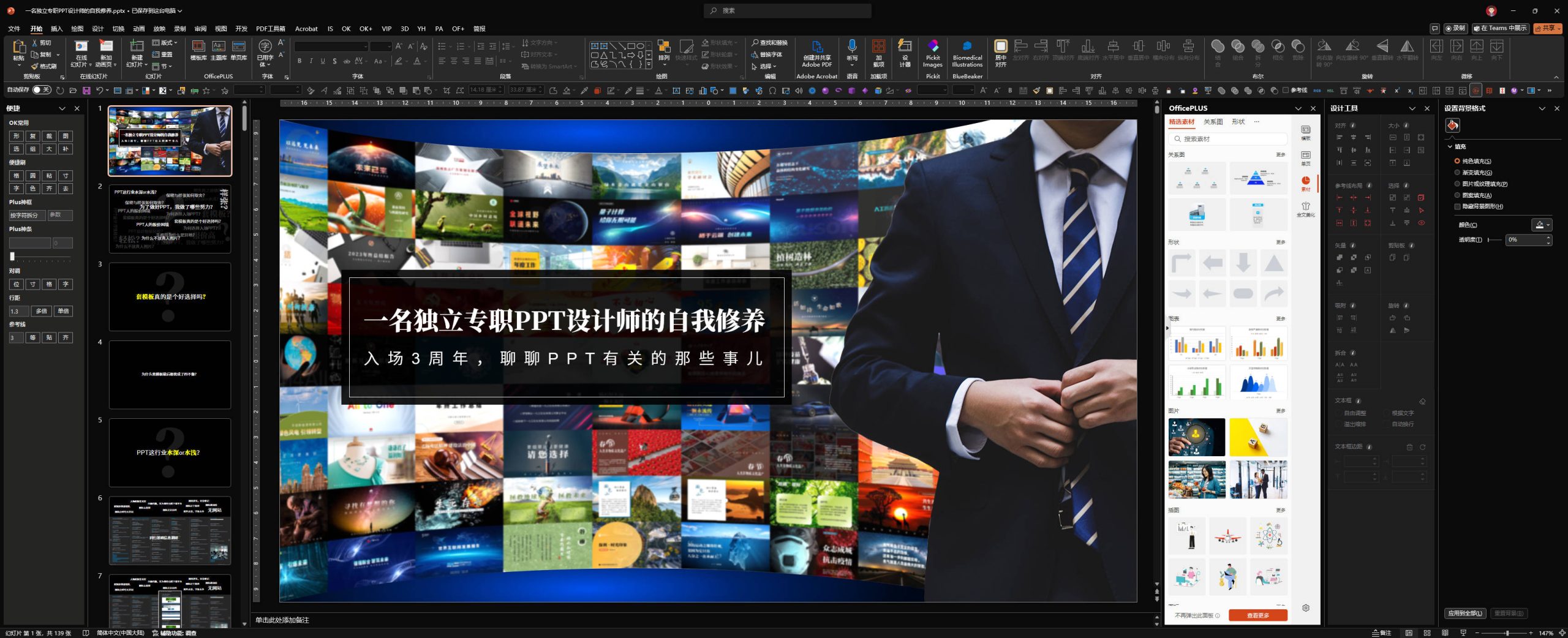Open the 选择 select dropdown in 编辑 group
The image size is (1568, 638).
click(764, 66)
